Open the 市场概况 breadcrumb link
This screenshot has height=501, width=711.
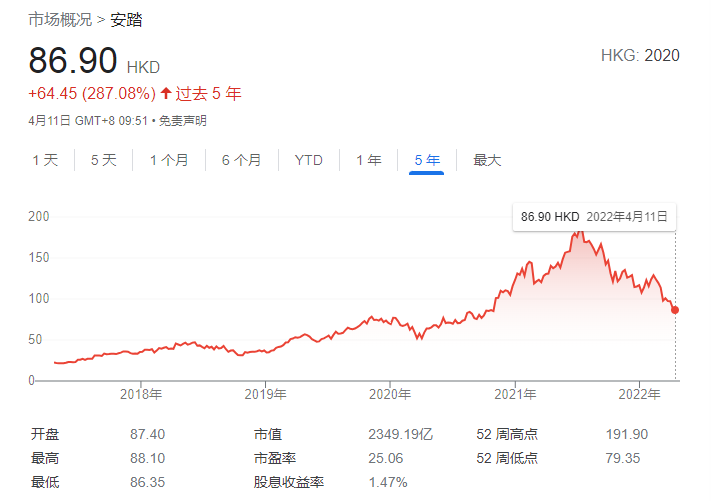[60, 20]
